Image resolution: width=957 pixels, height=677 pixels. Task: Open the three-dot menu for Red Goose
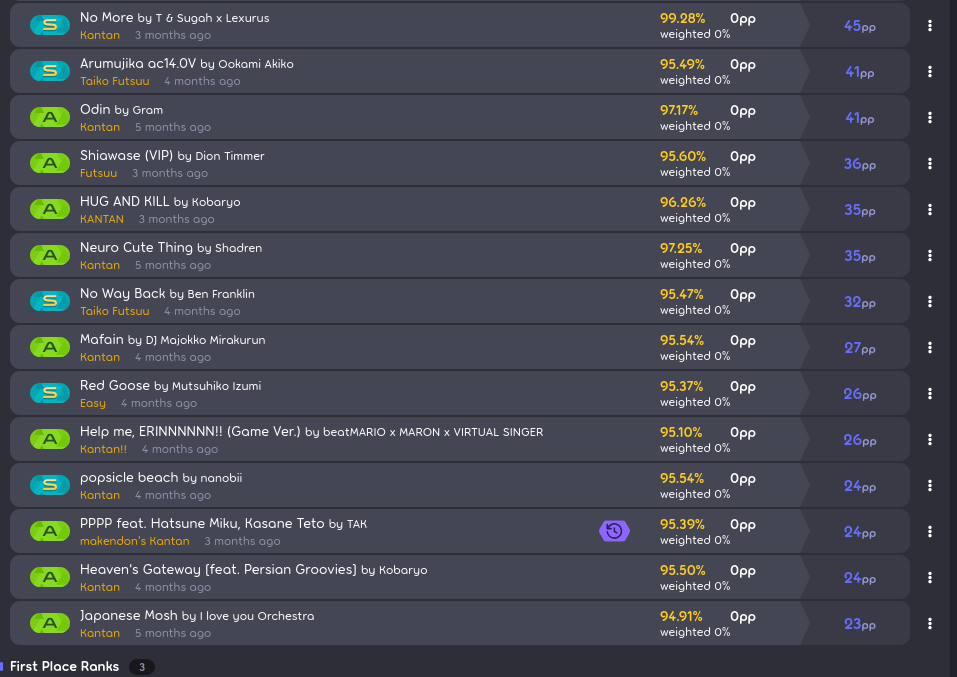(x=930, y=394)
